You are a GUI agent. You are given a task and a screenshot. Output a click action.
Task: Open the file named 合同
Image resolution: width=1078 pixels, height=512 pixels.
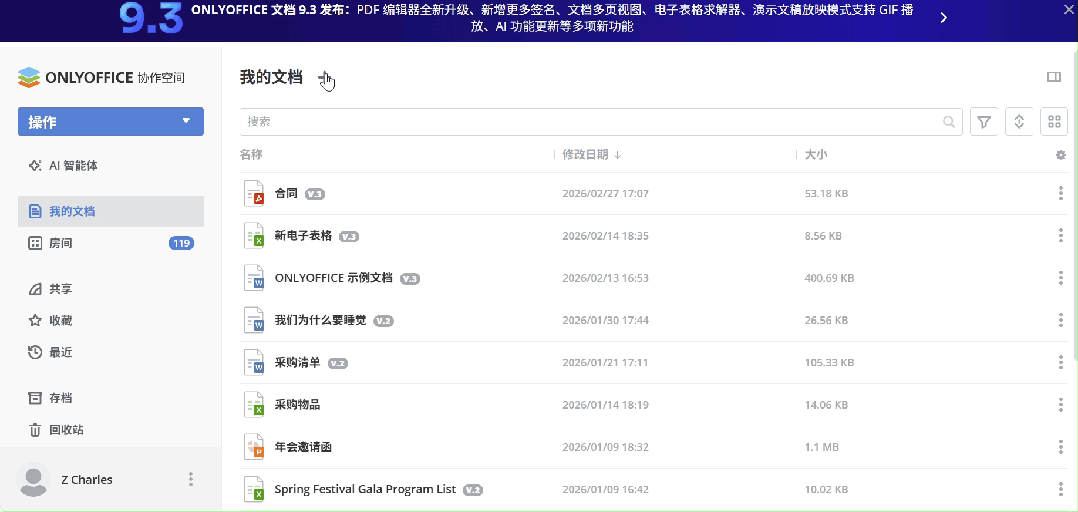click(286, 194)
